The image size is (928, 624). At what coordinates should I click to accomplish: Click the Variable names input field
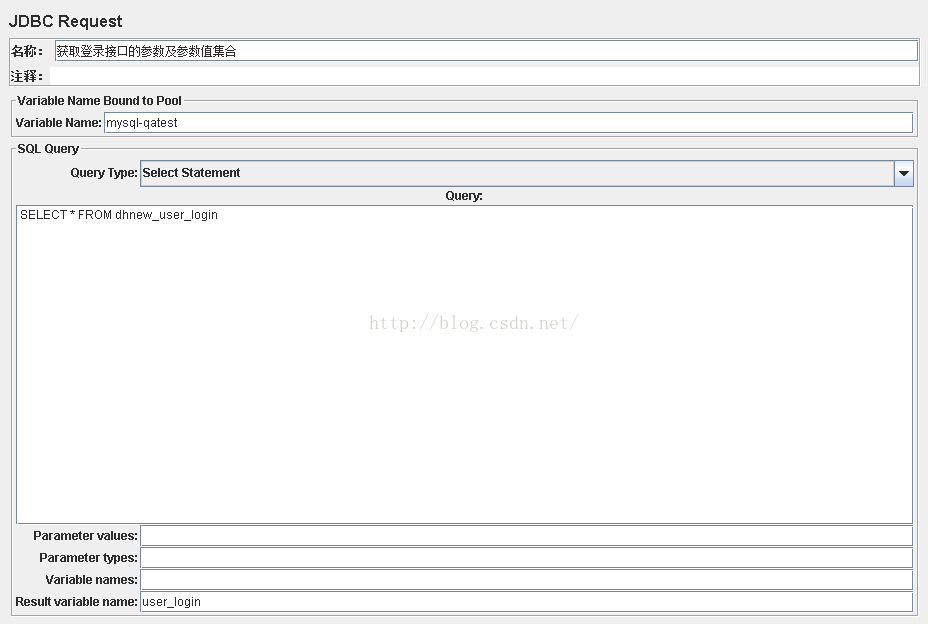point(527,580)
